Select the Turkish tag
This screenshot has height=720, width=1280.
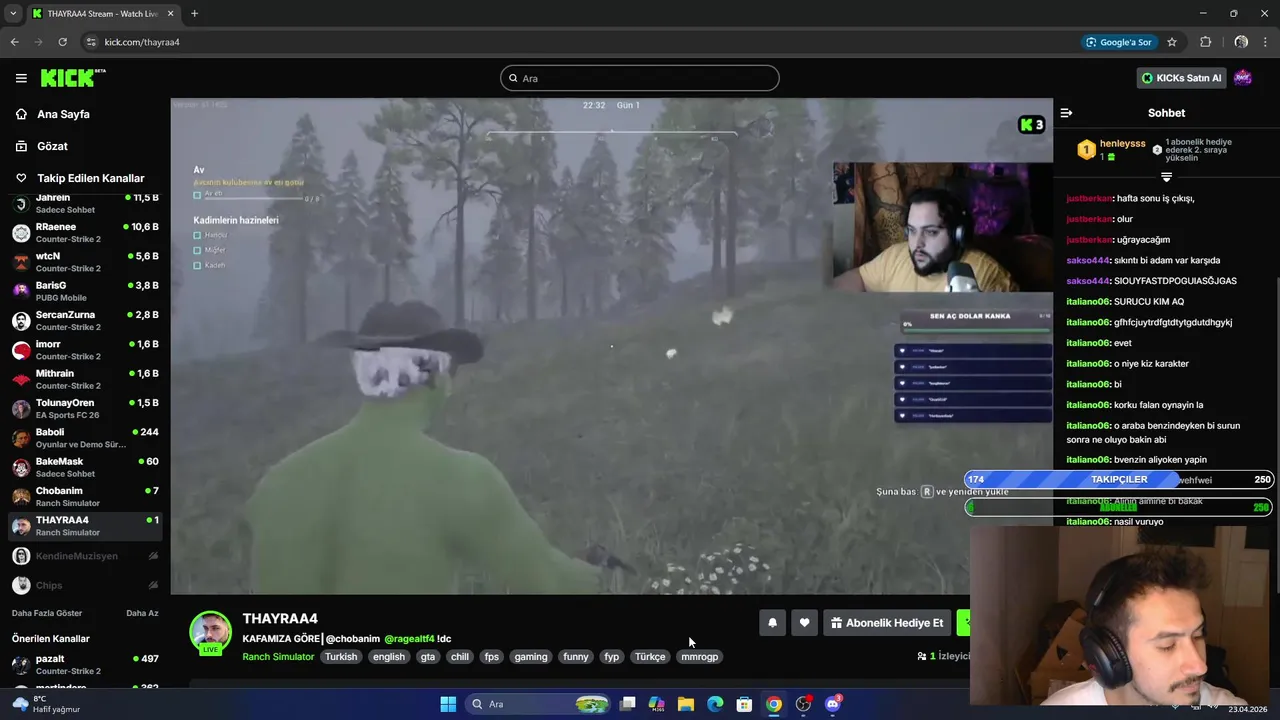coord(341,657)
